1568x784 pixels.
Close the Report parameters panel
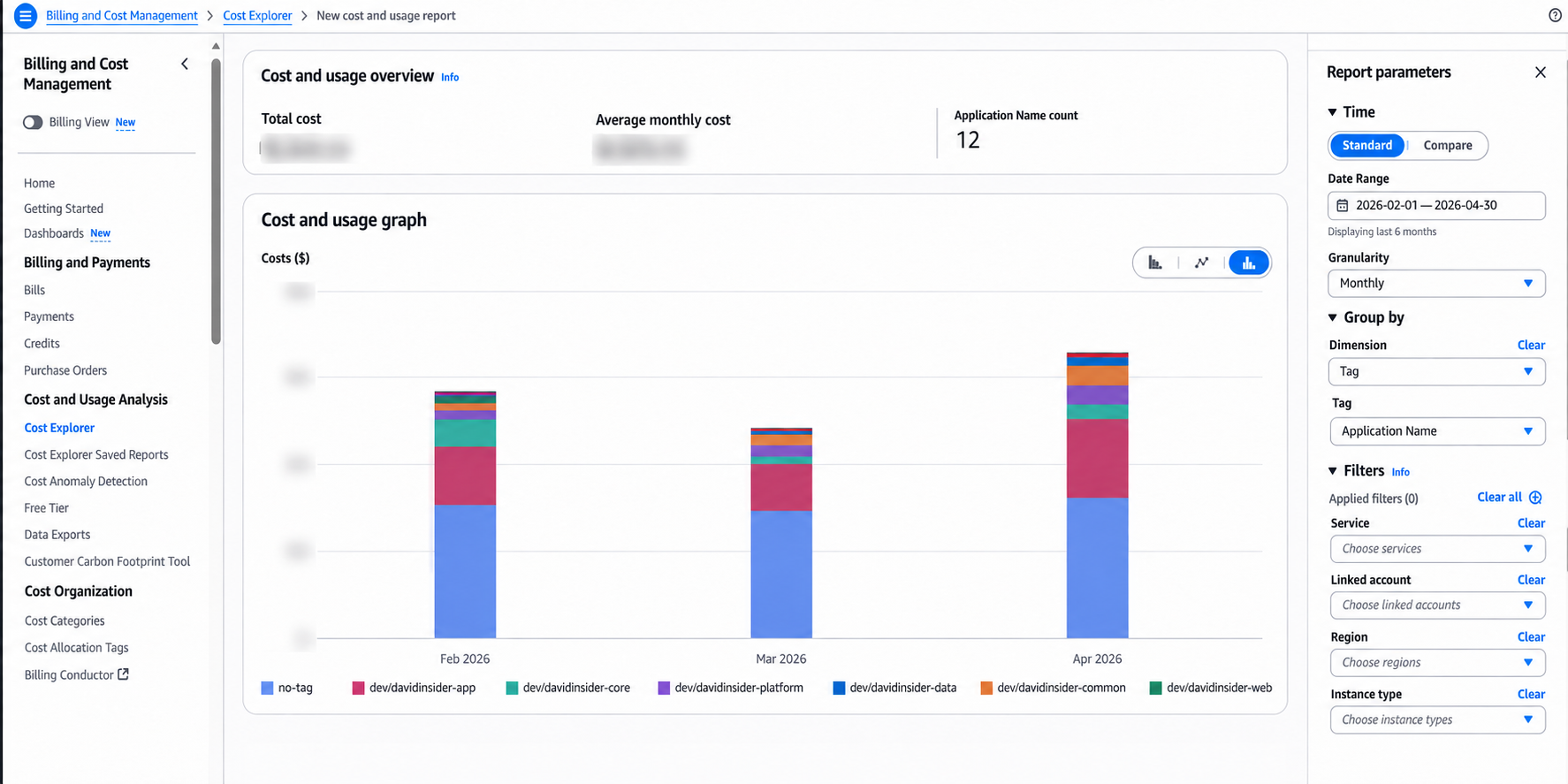tap(1541, 72)
